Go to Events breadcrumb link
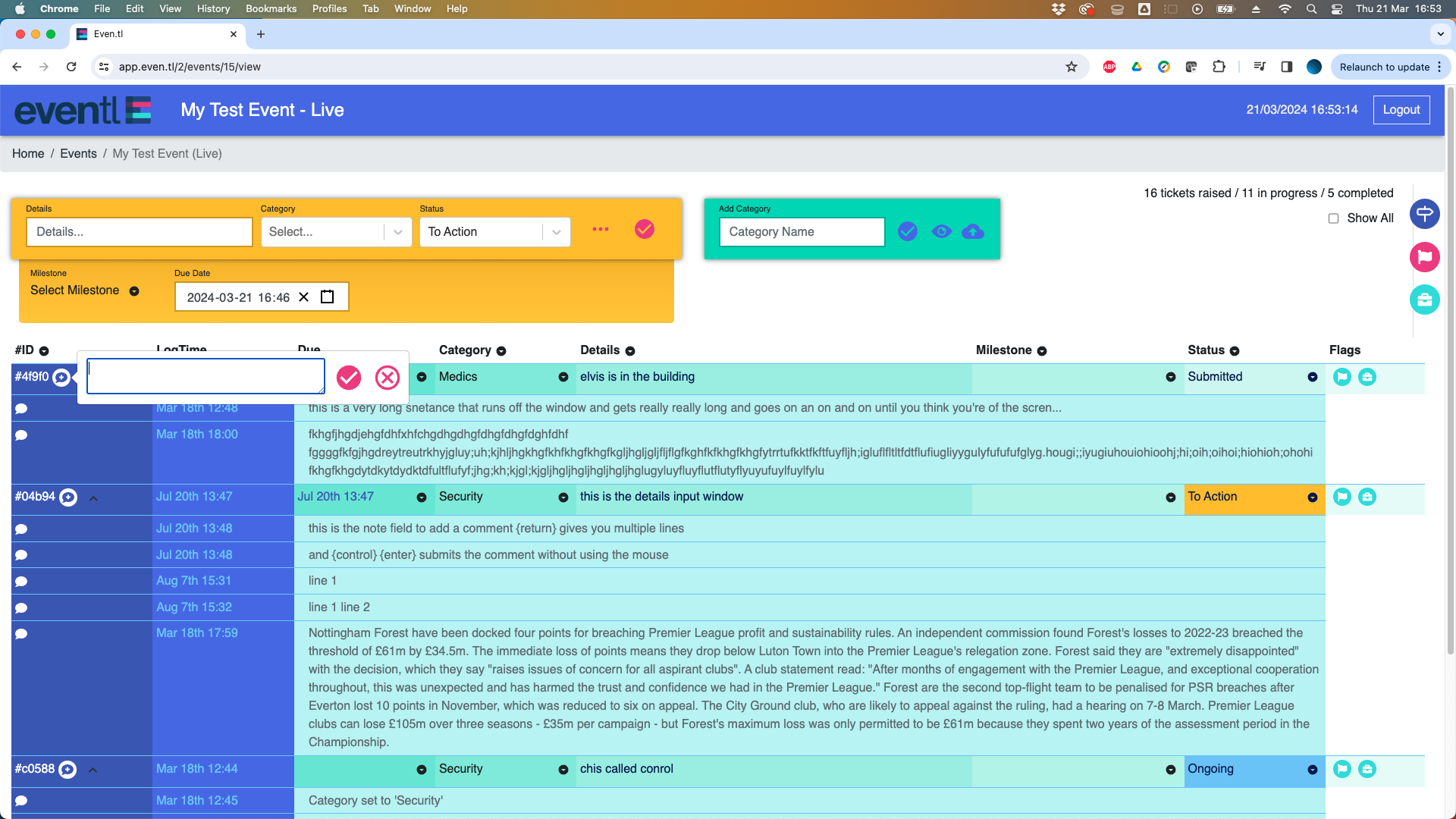 (x=78, y=154)
